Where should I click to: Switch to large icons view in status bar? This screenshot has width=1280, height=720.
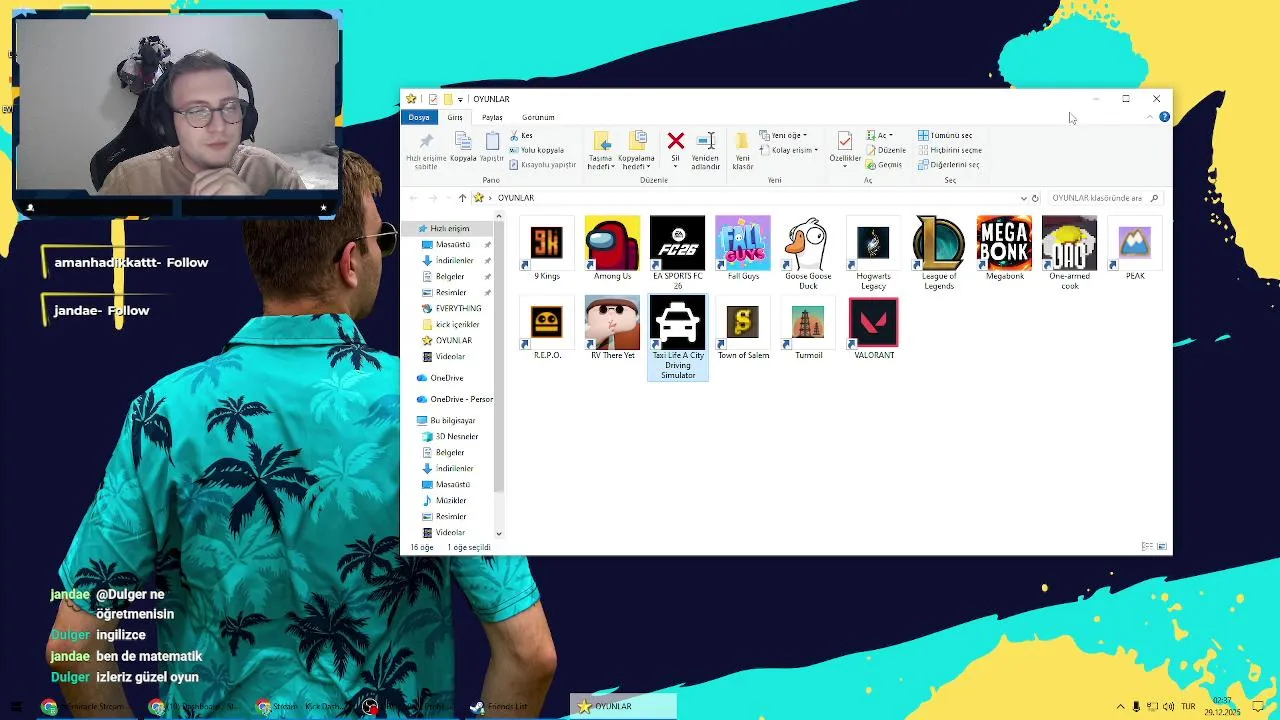tap(1162, 547)
